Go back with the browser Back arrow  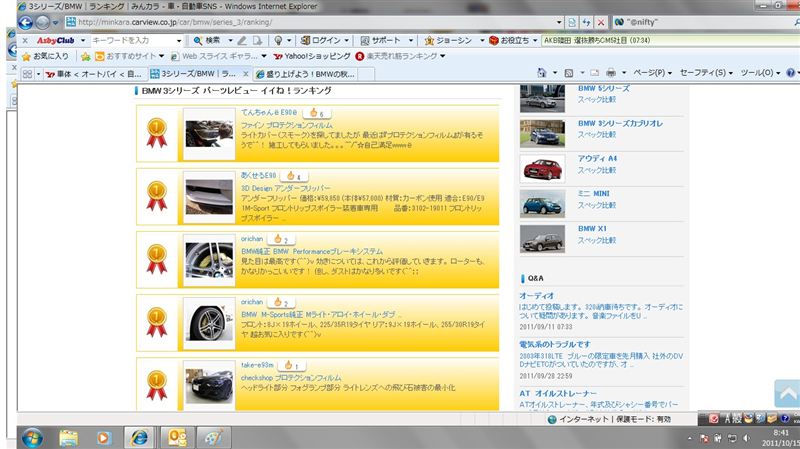click(x=25, y=22)
